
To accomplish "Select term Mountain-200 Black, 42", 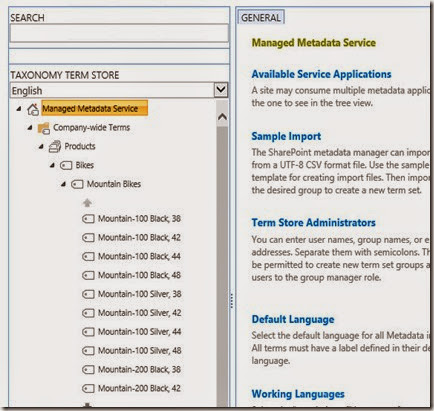I will pyautogui.click(x=139, y=388).
